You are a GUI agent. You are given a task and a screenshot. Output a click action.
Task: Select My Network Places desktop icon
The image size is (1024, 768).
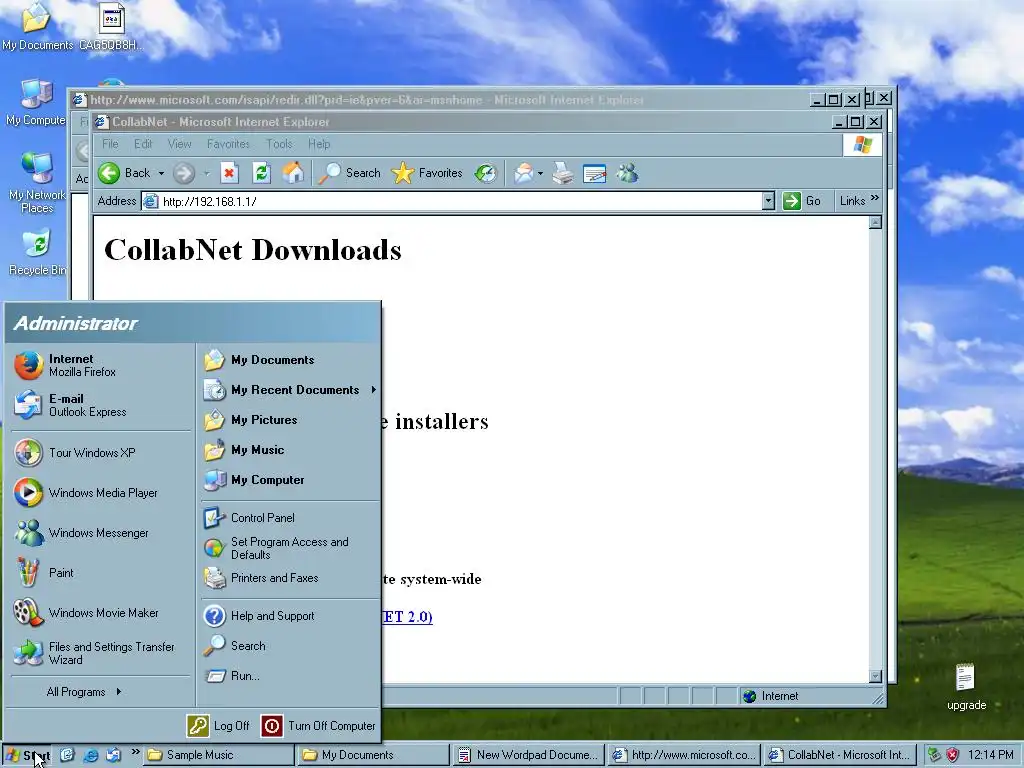point(37,183)
